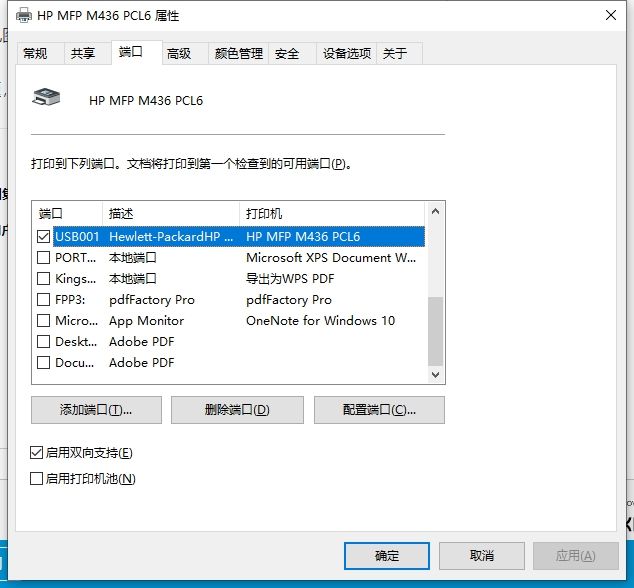The width and height of the screenshot is (634, 588).
Task: Switch to the 常规 tab
Action: (x=35, y=54)
